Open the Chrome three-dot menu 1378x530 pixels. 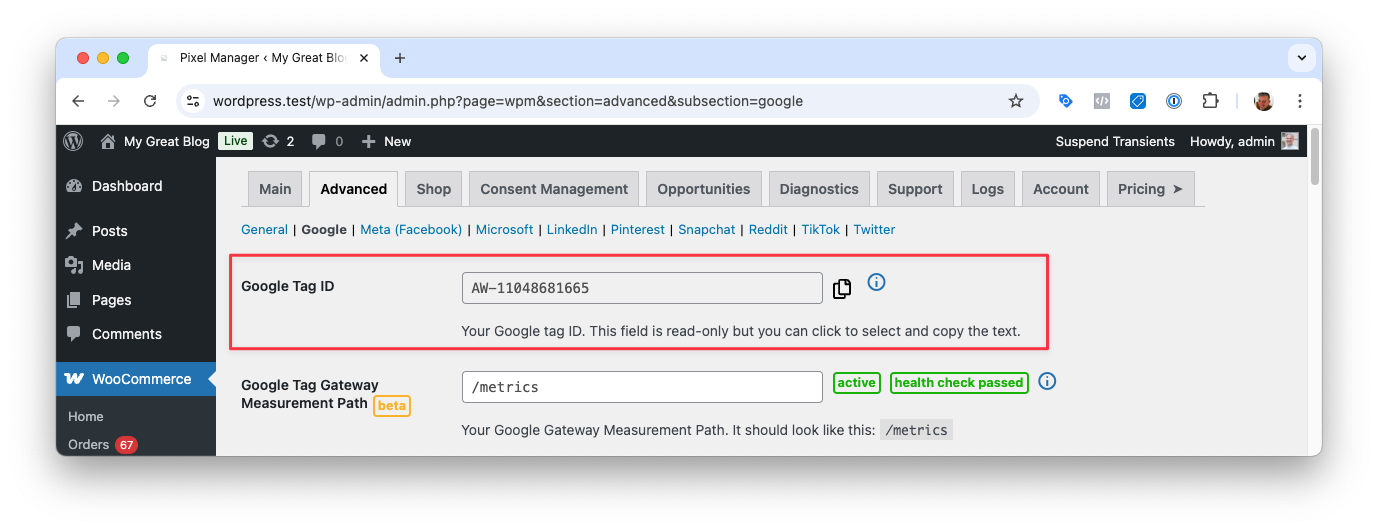(1300, 101)
